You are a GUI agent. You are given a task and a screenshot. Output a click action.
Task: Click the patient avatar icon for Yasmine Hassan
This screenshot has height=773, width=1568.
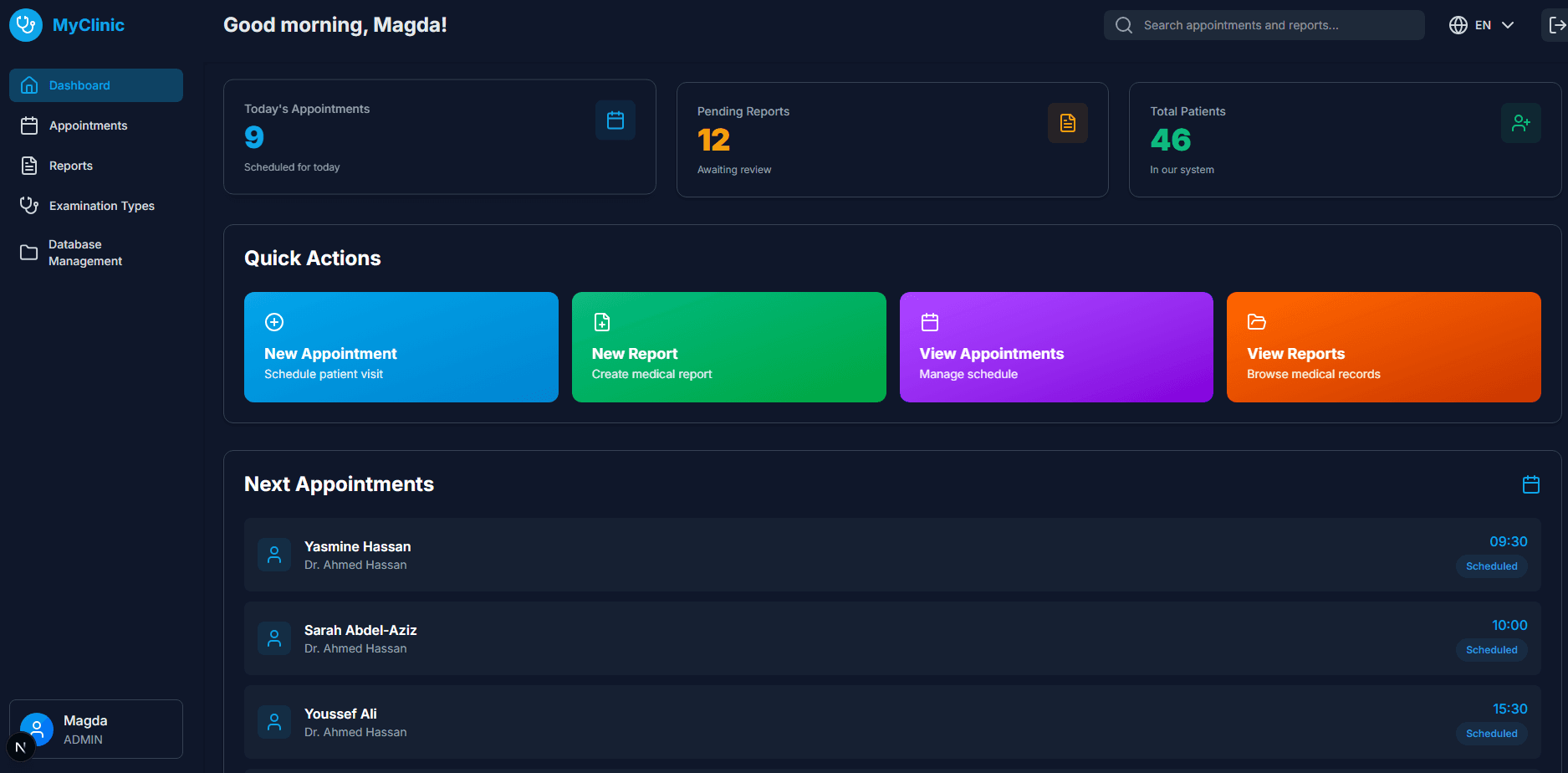[x=274, y=555]
